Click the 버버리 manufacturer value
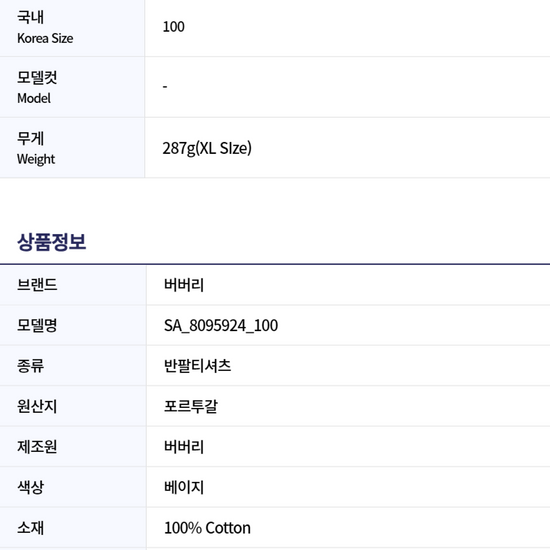Screen dimensions: 550x550 tap(184, 447)
